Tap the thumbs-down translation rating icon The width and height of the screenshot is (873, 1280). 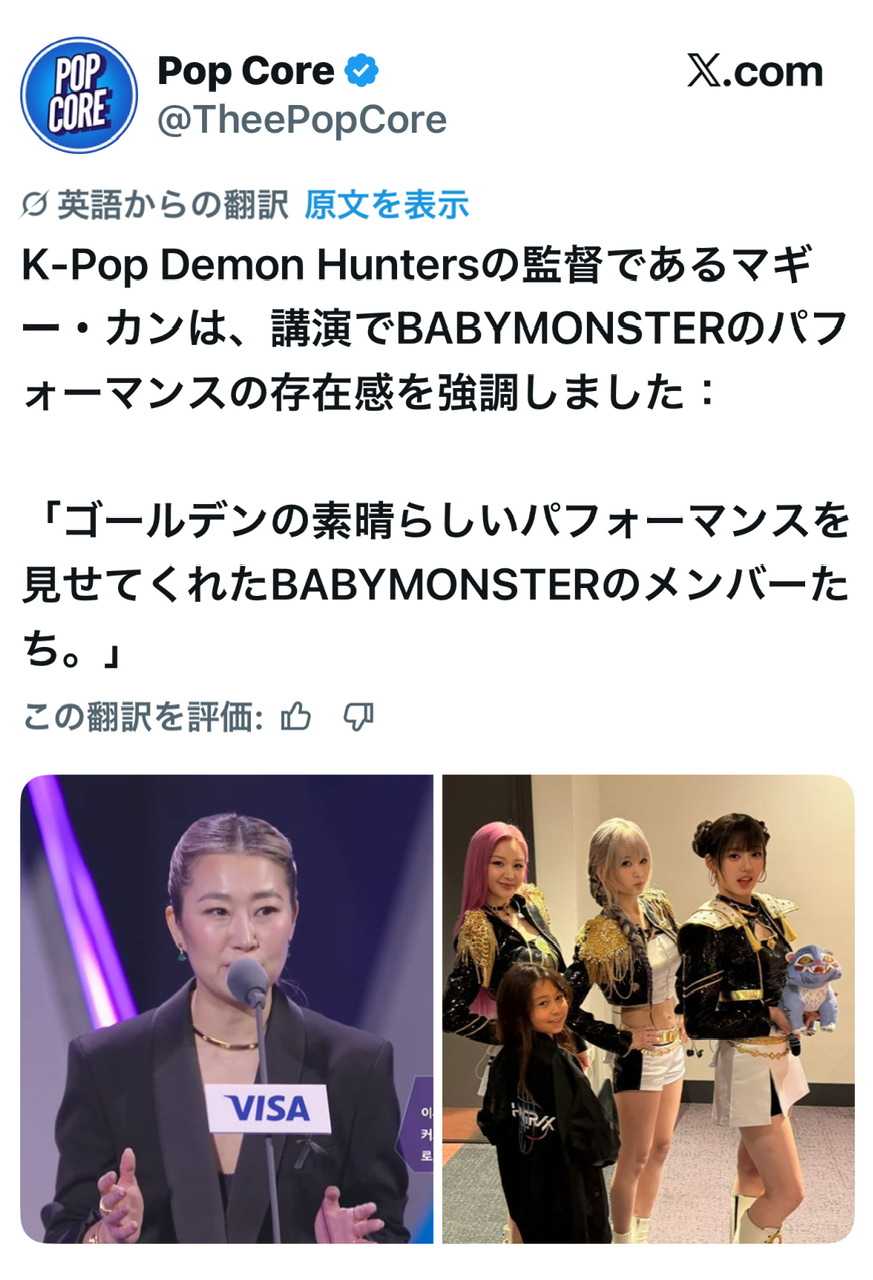click(358, 716)
